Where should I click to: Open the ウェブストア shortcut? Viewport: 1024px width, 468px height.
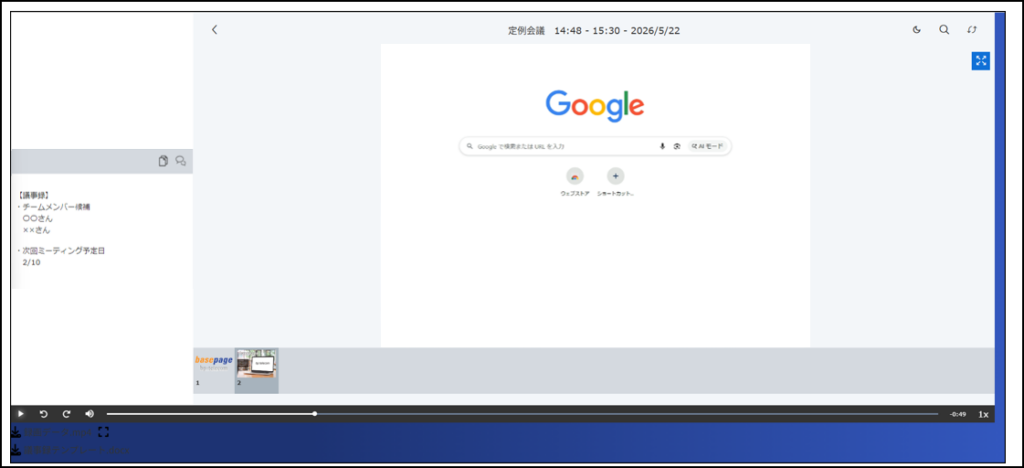575,182
